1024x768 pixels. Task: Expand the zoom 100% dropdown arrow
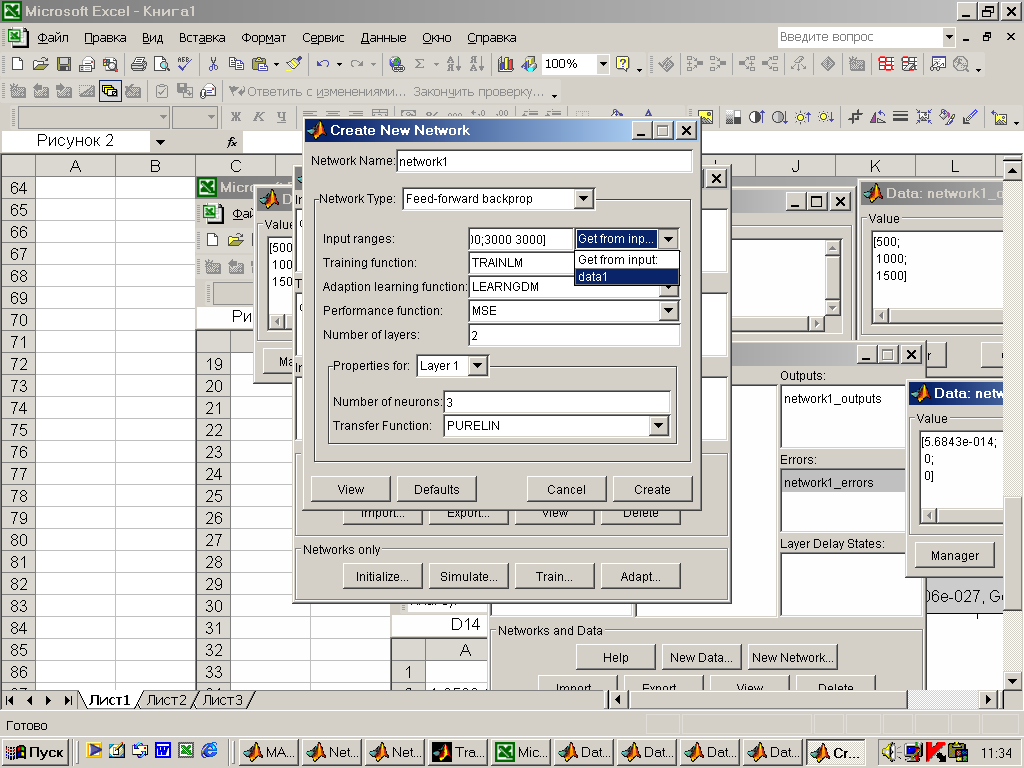point(603,64)
